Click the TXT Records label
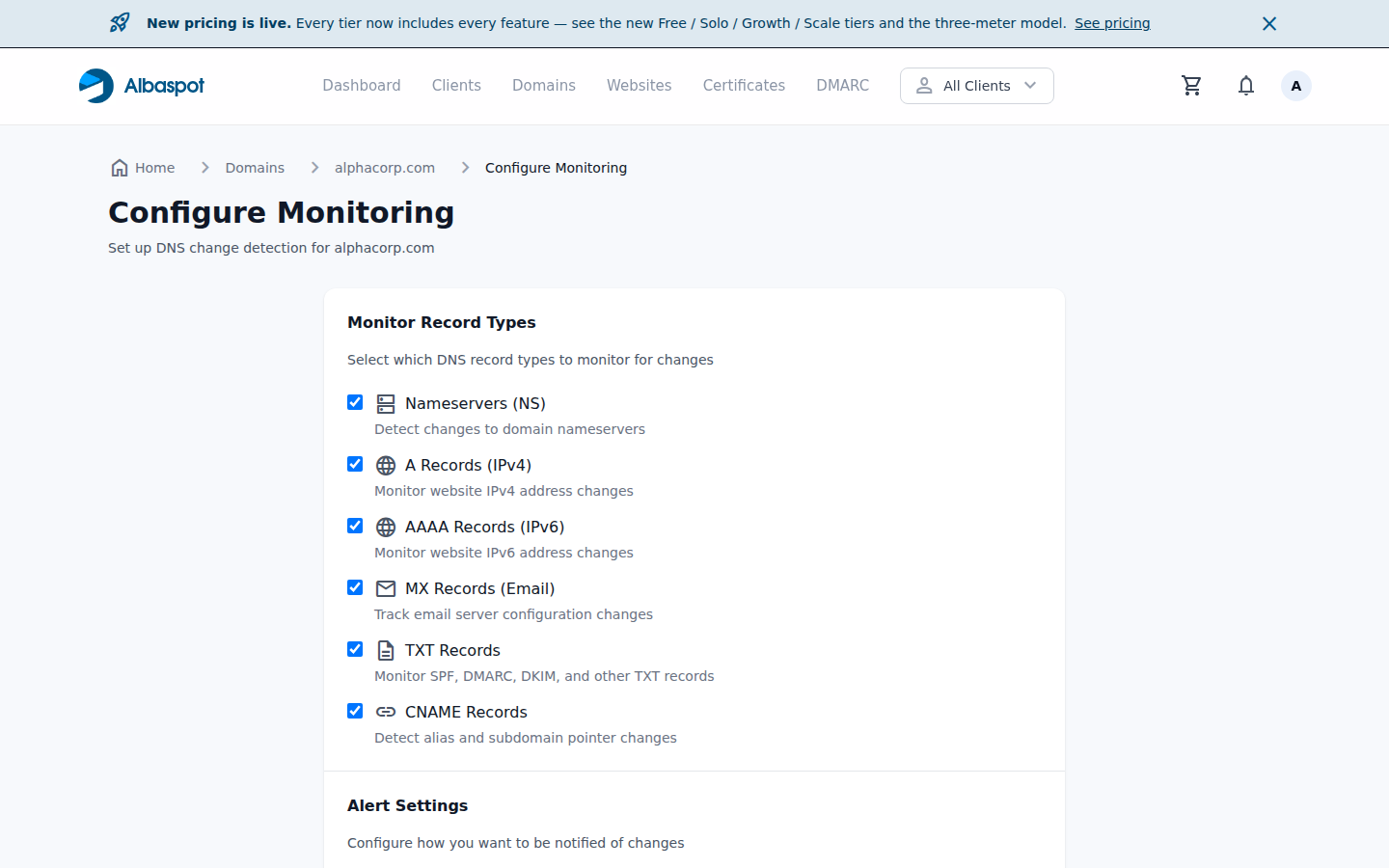This screenshot has height=868, width=1389. click(452, 650)
